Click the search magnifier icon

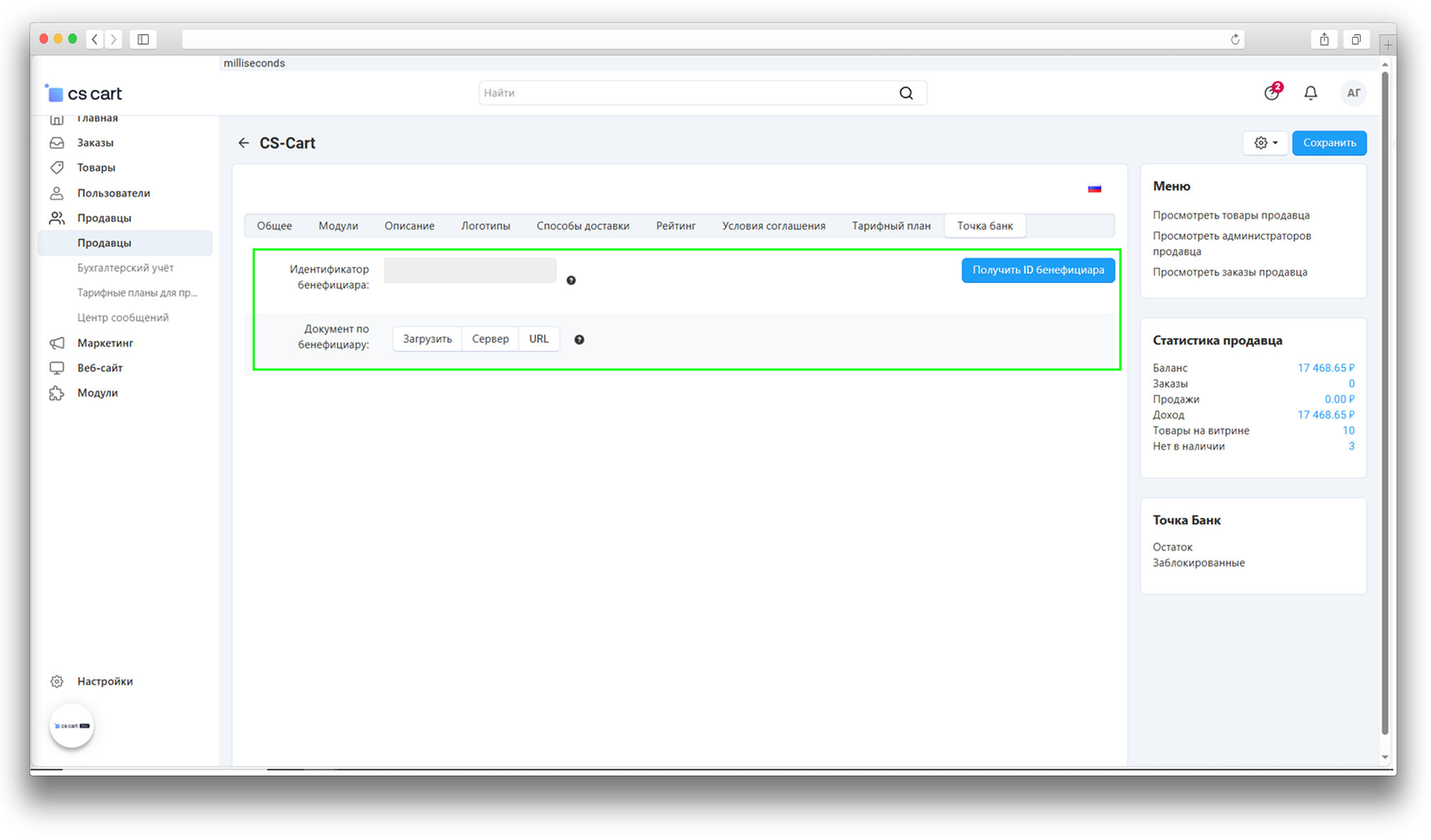tap(906, 93)
